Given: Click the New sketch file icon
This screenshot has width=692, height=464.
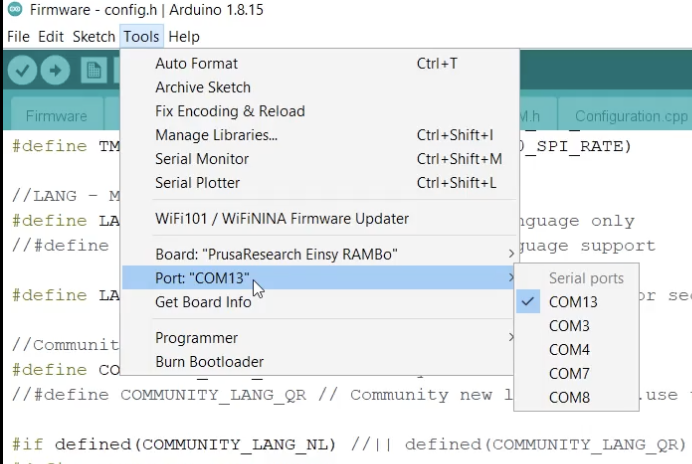Looking at the screenshot, I should pyautogui.click(x=94, y=70).
